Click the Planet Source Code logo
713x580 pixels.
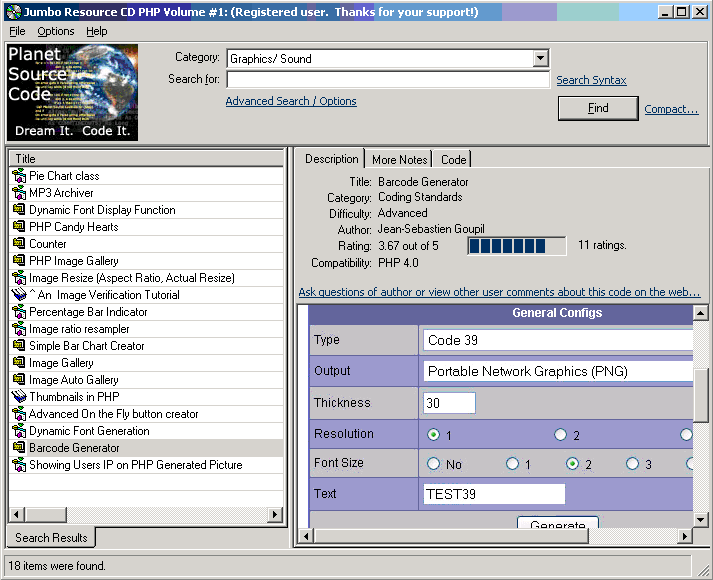click(72, 92)
